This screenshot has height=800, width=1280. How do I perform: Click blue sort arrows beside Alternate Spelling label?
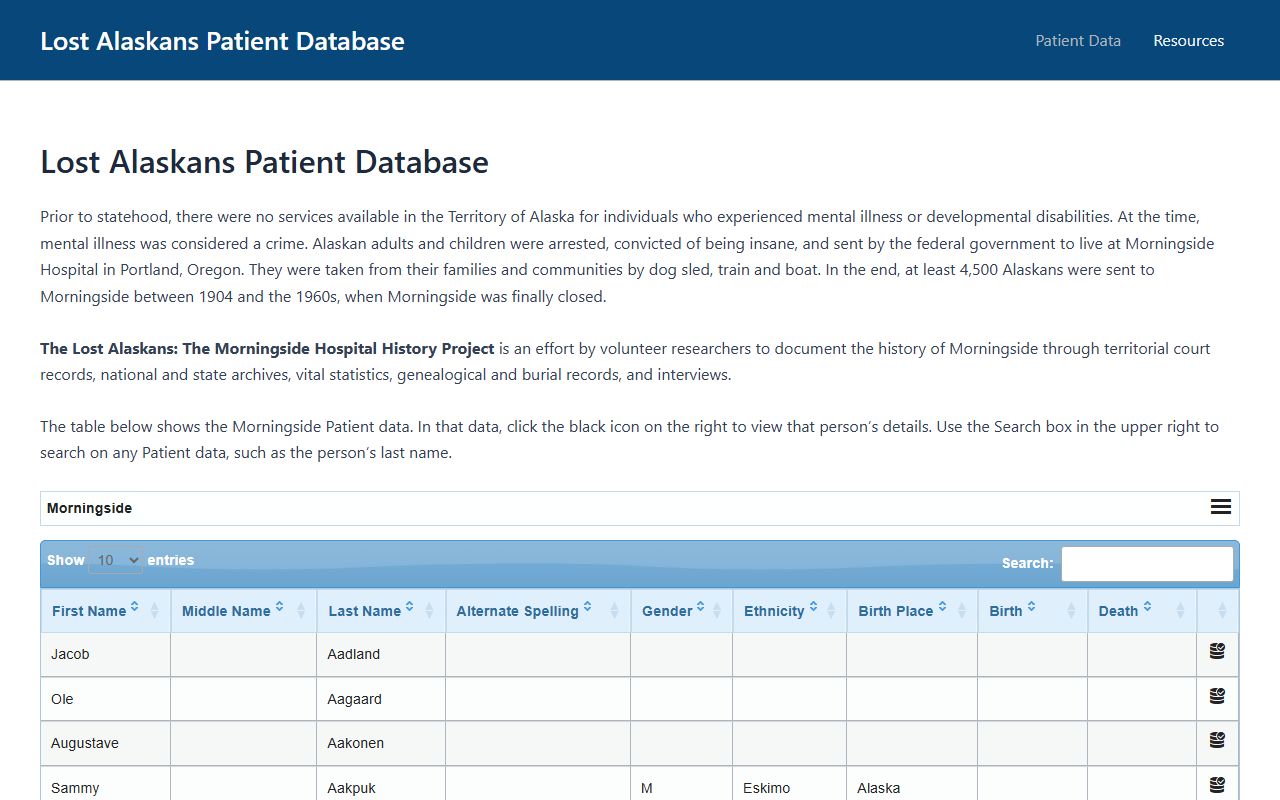pos(587,608)
